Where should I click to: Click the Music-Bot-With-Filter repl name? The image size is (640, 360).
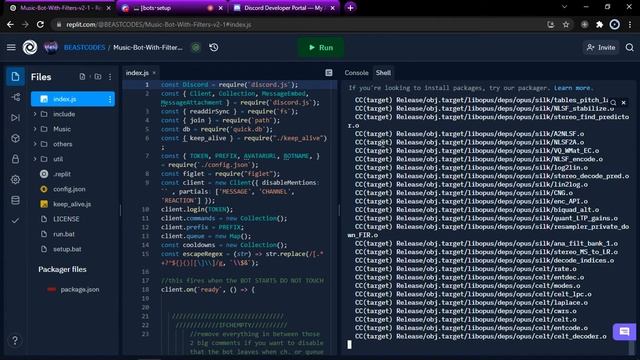pyautogui.click(x=148, y=47)
